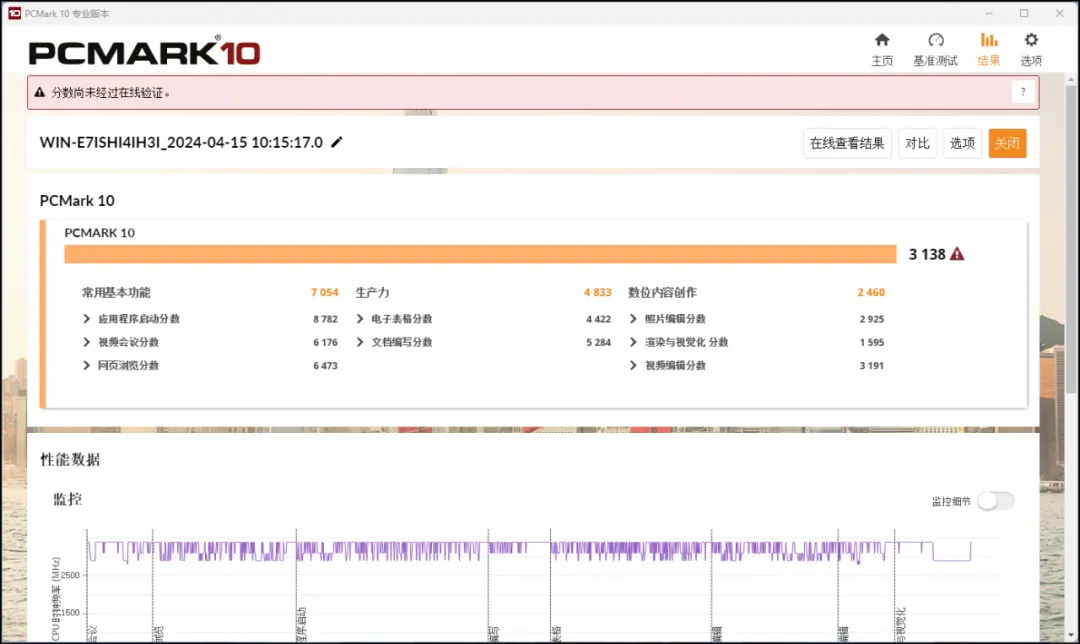Click the 3 191 video editing score
Image resolution: width=1080 pixels, height=644 pixels.
871,366
